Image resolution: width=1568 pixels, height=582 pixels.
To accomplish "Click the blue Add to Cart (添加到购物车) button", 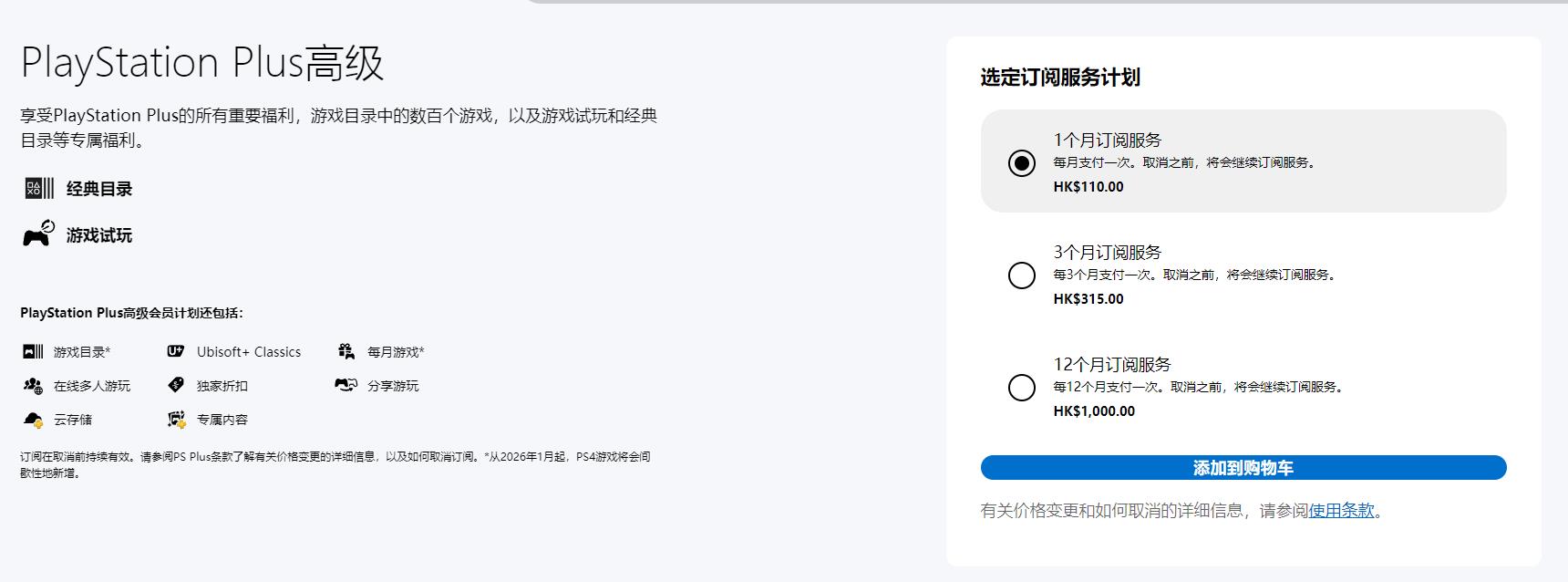I will click(x=1243, y=468).
